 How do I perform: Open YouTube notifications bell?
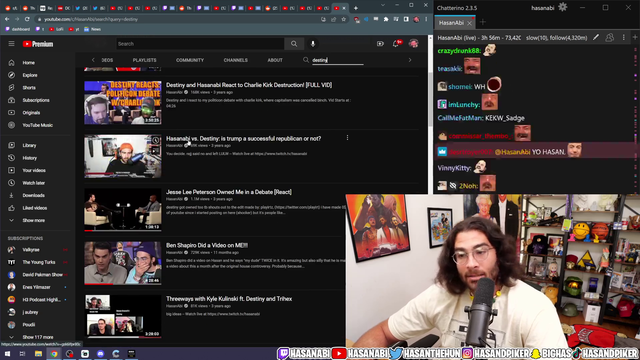396,44
